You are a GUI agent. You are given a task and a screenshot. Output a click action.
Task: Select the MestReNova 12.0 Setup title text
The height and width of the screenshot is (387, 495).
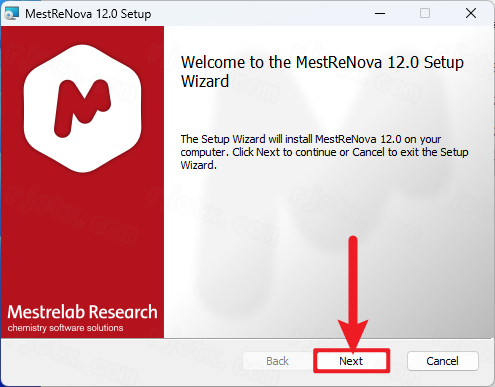click(x=88, y=14)
